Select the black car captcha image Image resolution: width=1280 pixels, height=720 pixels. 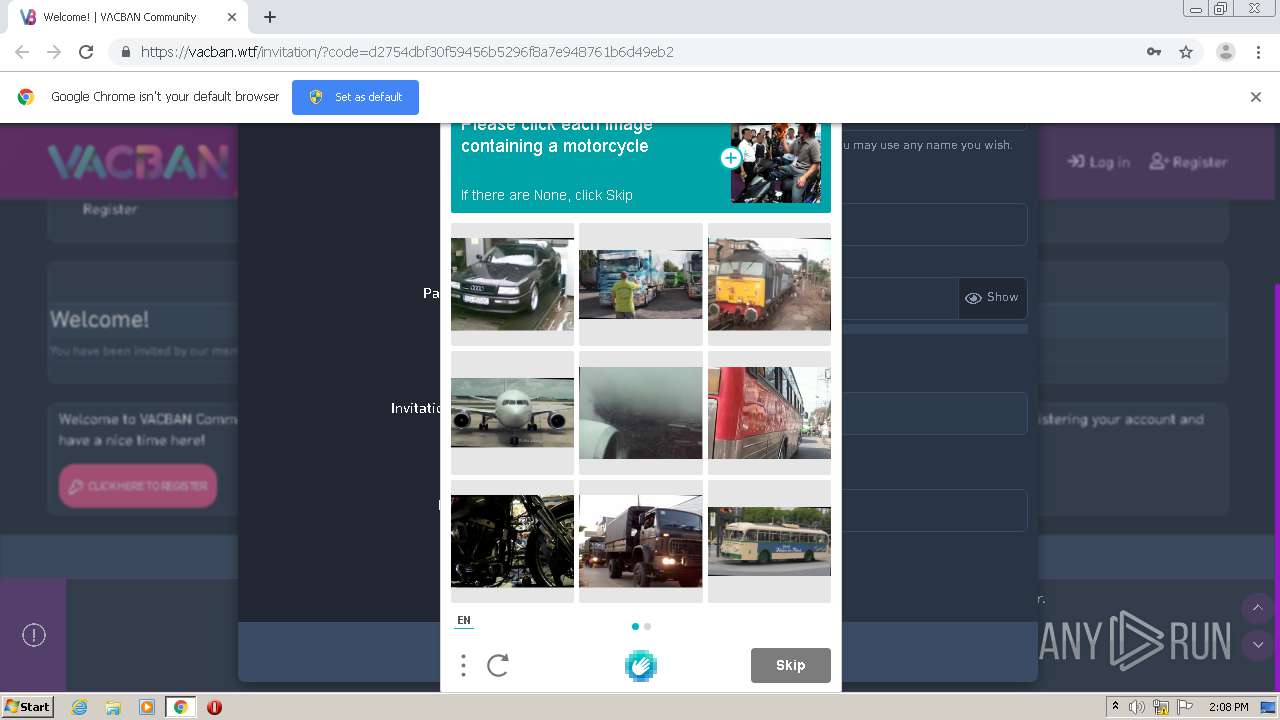(512, 284)
